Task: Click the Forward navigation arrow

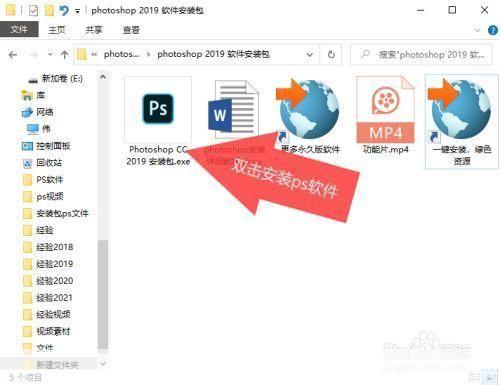Action: (x=33, y=55)
